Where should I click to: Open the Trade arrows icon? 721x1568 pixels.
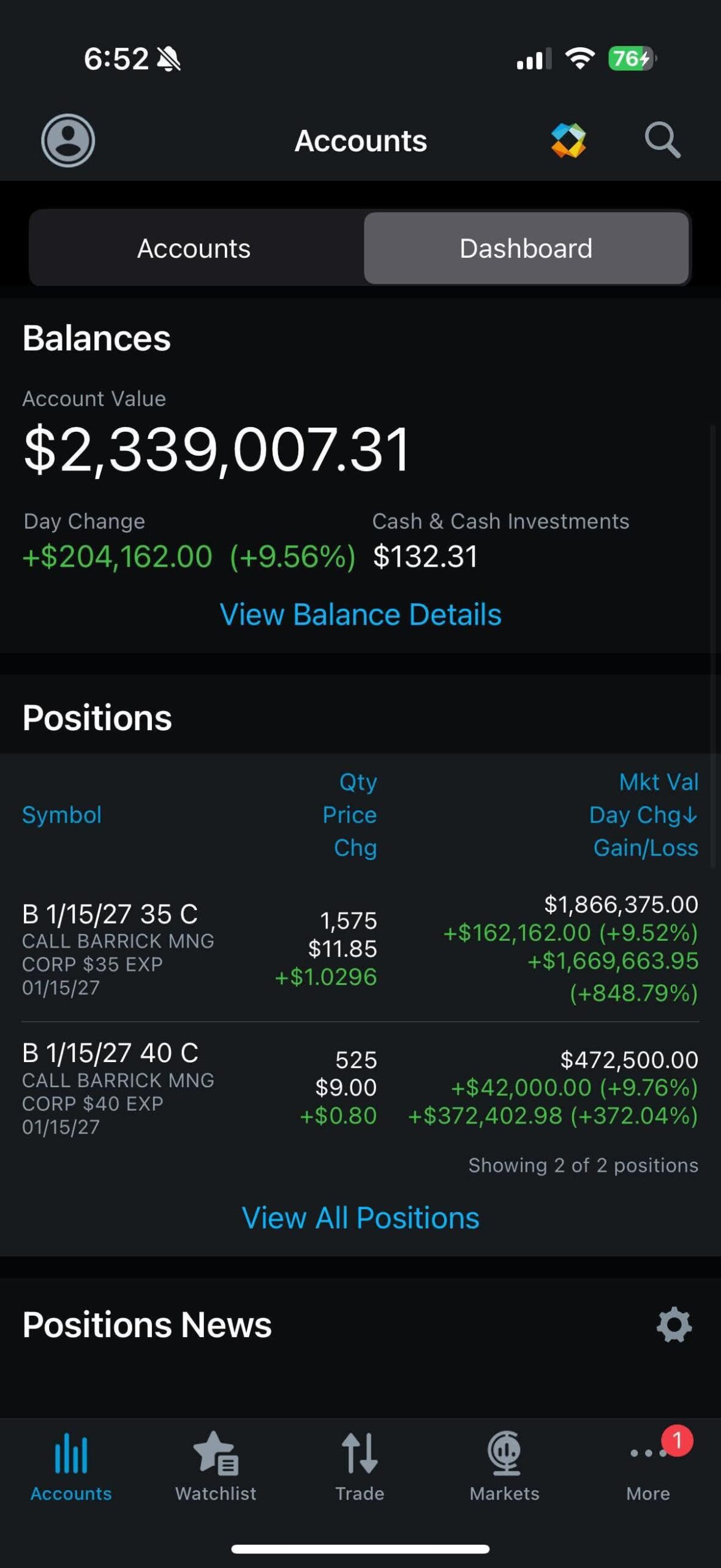360,1465
